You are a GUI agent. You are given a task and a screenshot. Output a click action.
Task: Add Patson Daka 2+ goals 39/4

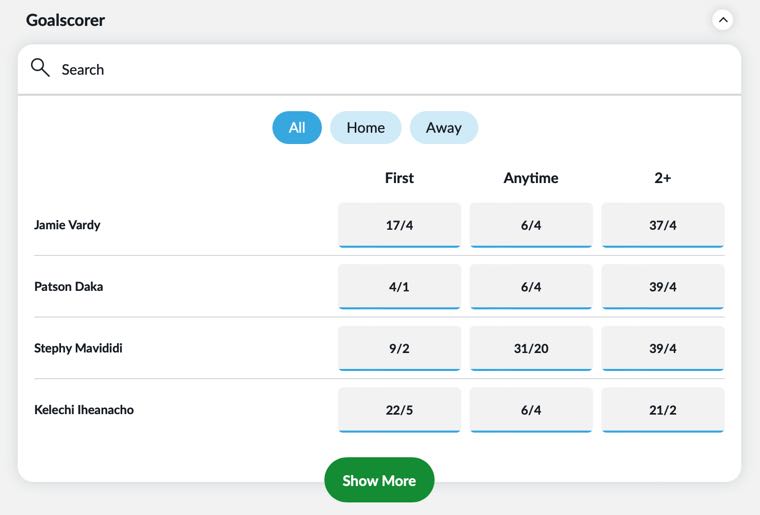[663, 287]
